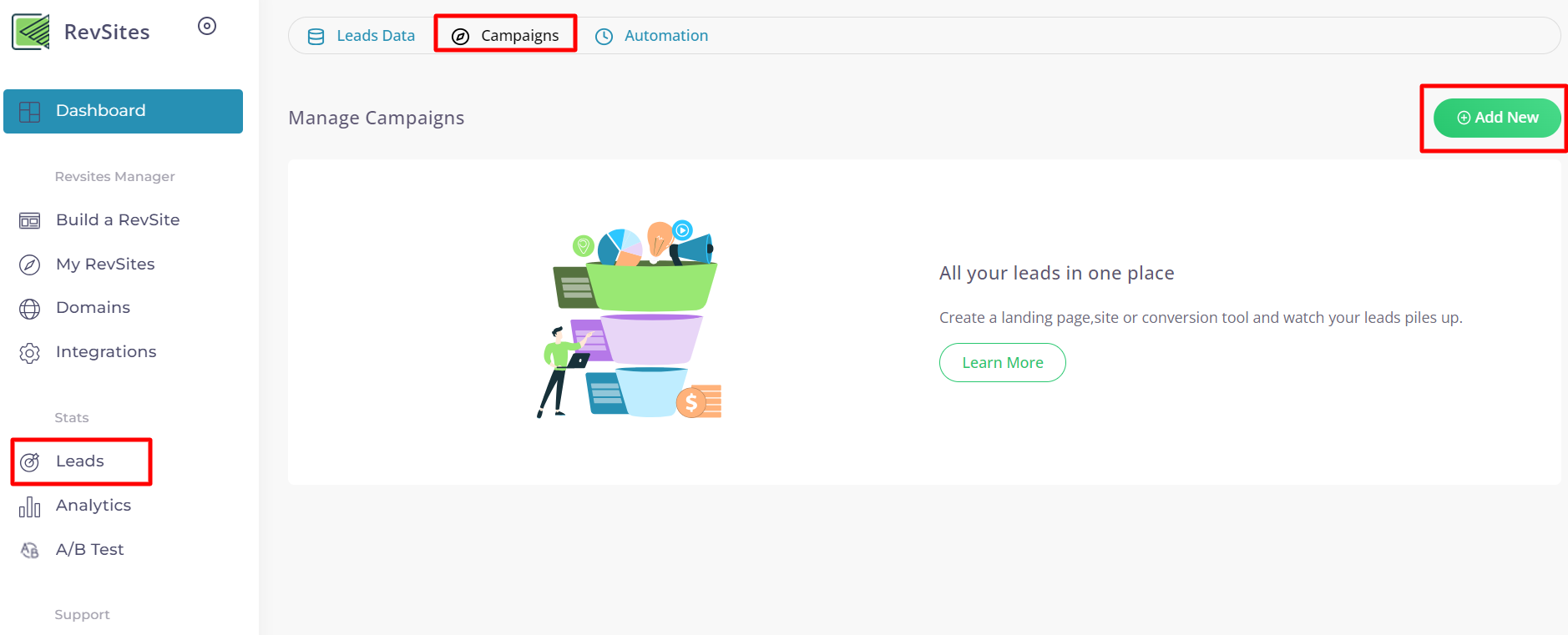
Task: Switch to the Automation tab
Action: point(652,36)
